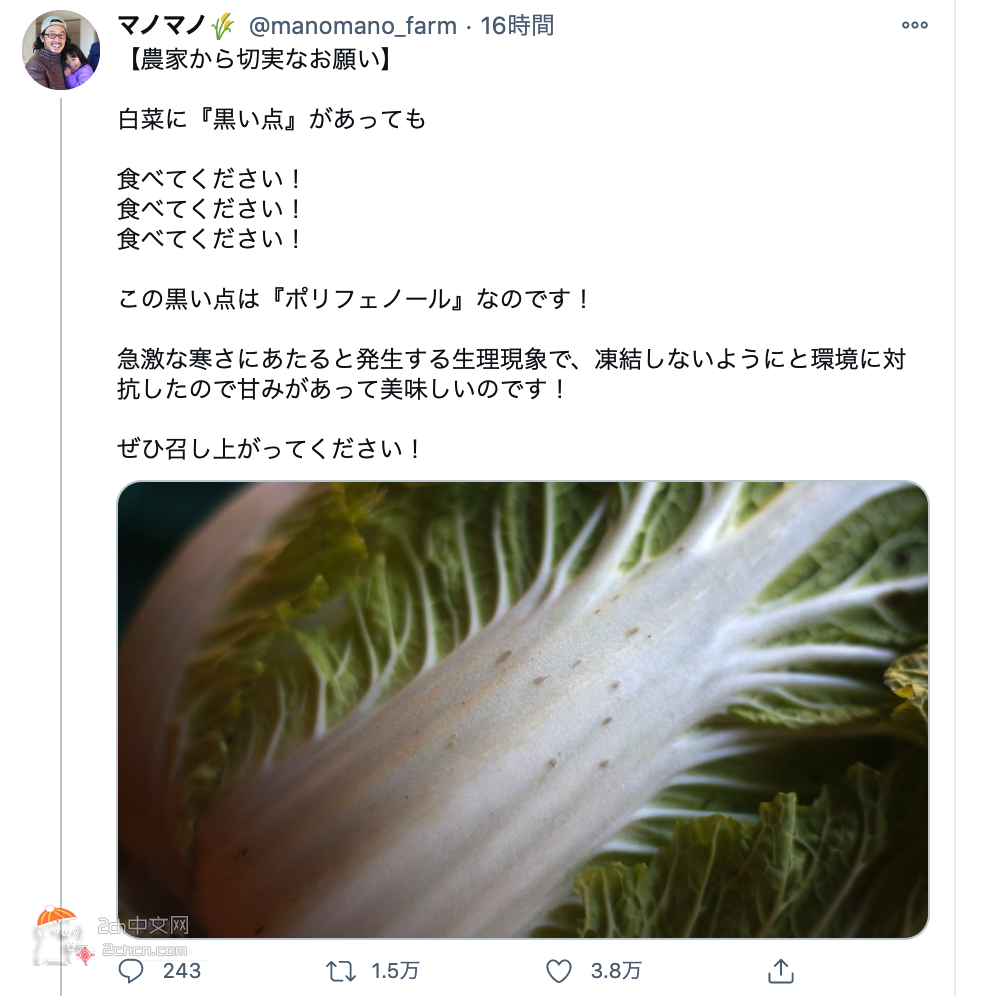Image resolution: width=994 pixels, height=996 pixels.
Task: Click the ポリフェノール sentence in the tweet
Action: (x=354, y=299)
